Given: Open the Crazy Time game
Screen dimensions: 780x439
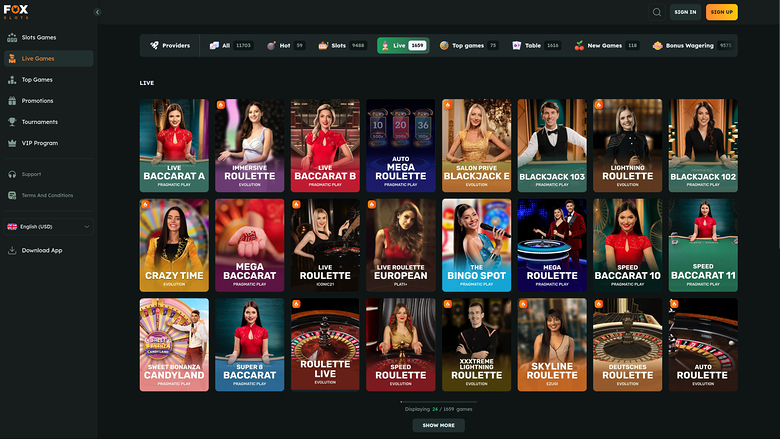Looking at the screenshot, I should 174,245.
